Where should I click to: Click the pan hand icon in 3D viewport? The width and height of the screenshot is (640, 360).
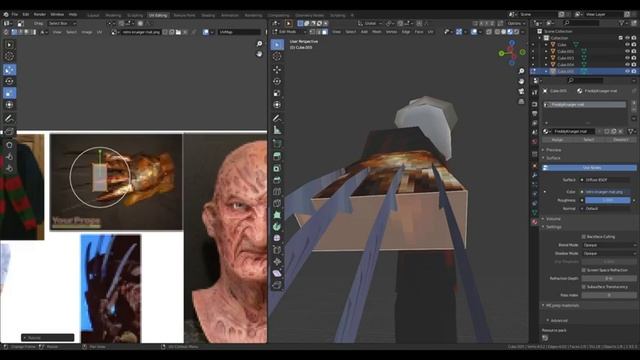521,81
